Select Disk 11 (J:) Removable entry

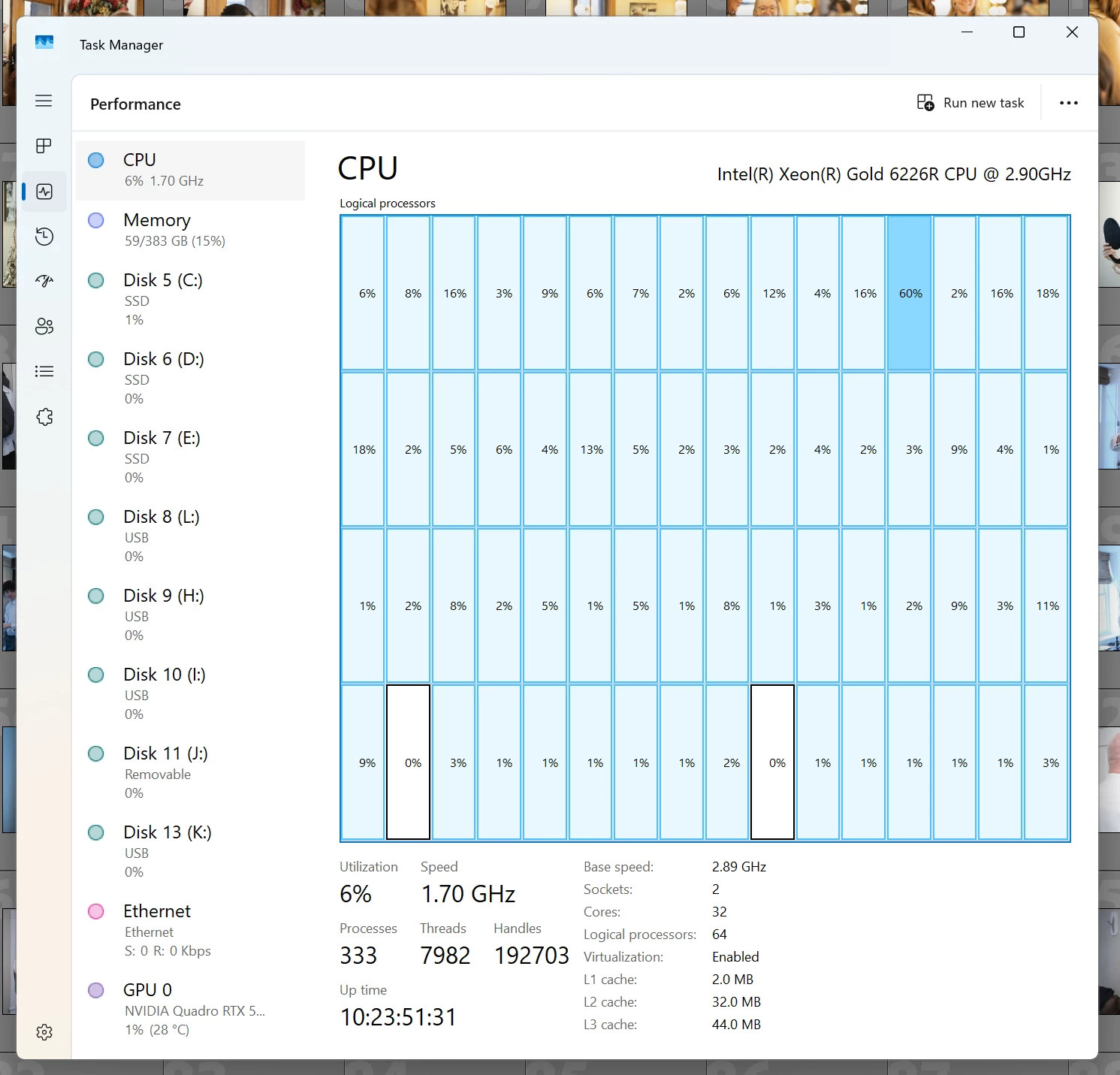pyautogui.click(x=191, y=772)
